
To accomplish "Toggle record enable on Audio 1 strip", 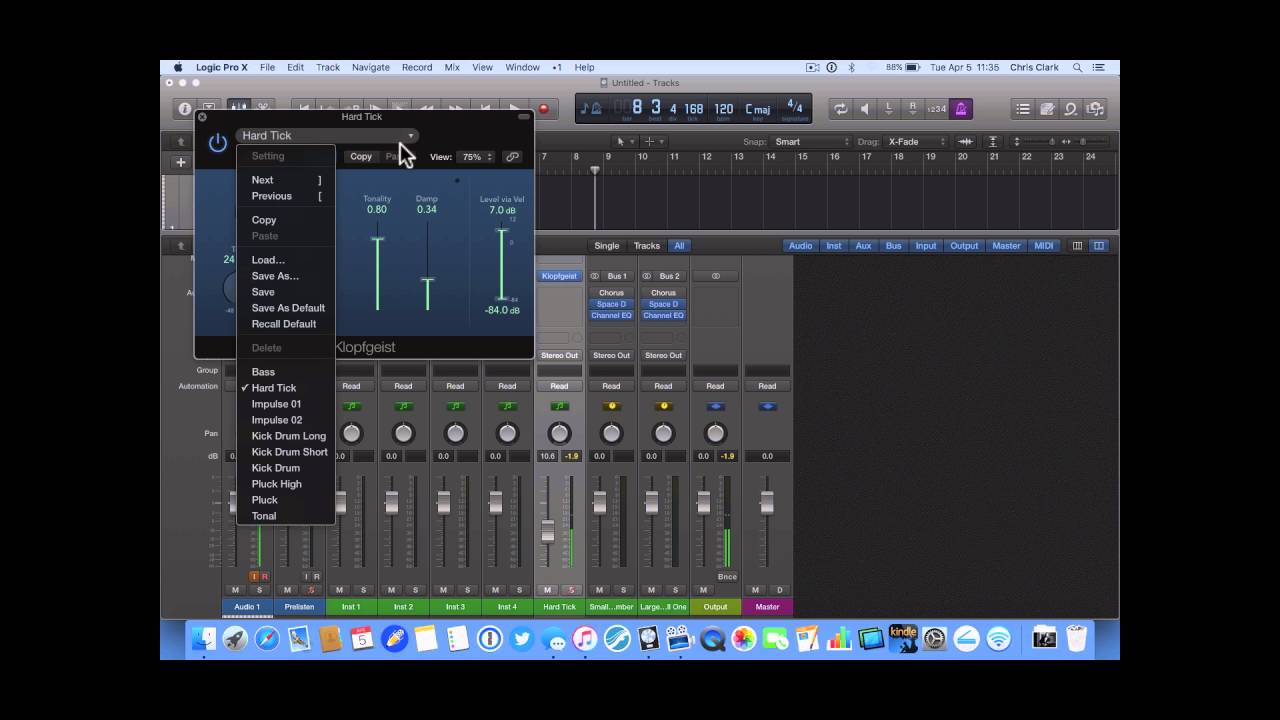I will (x=265, y=577).
